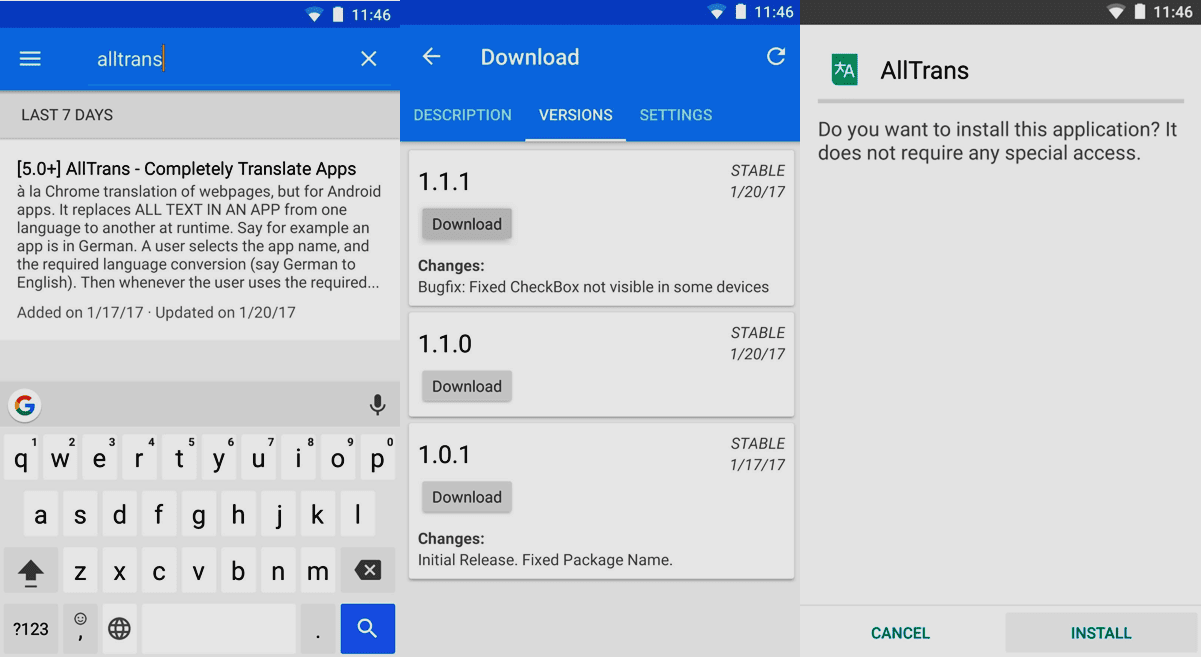1201x657 pixels.
Task: Open the SETTINGS tab
Action: coord(676,115)
